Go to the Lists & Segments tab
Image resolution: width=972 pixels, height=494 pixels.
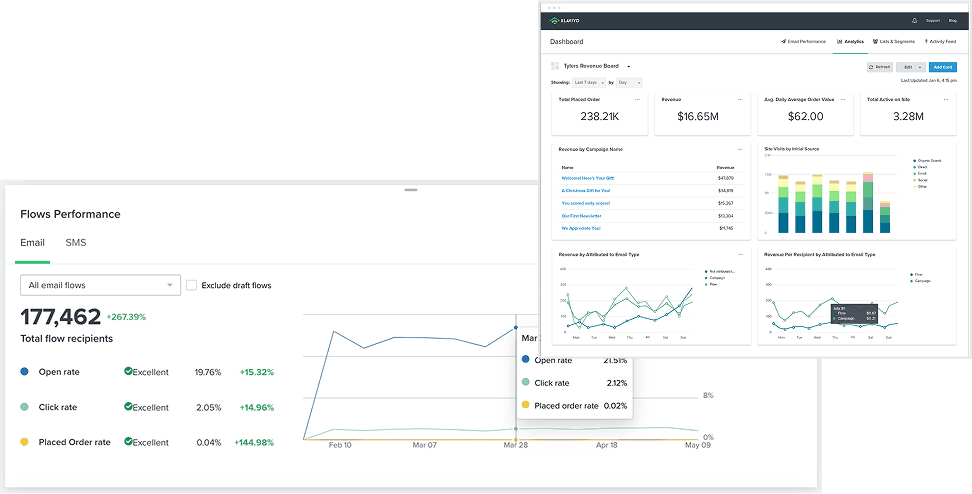(893, 42)
